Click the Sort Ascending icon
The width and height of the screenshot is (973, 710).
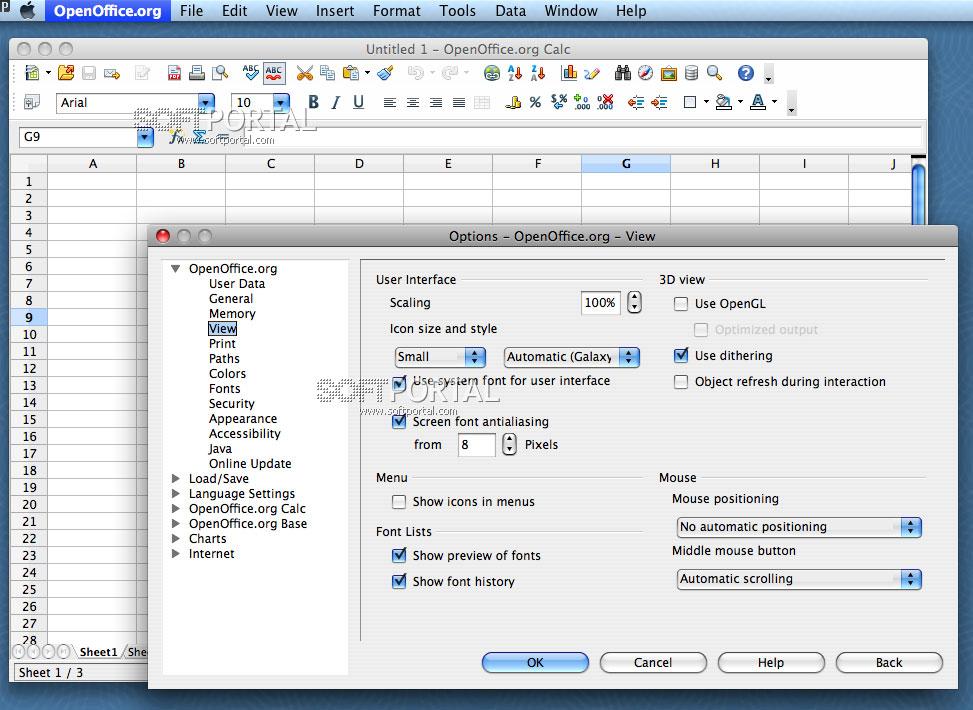click(x=515, y=73)
